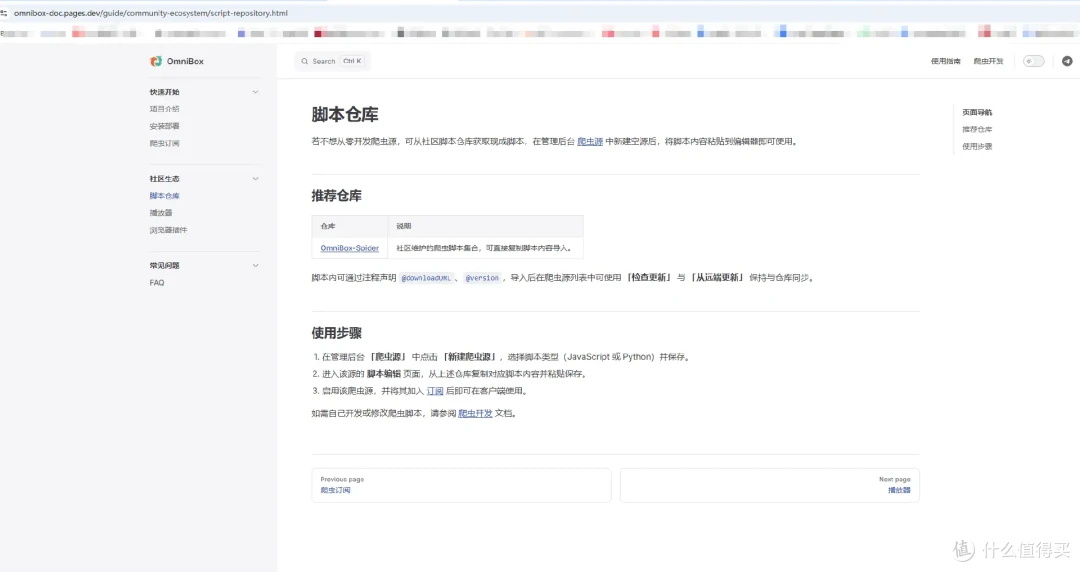The width and height of the screenshot is (1080, 572).
Task: Click the 从远端更新 bold text
Action: pos(717,278)
